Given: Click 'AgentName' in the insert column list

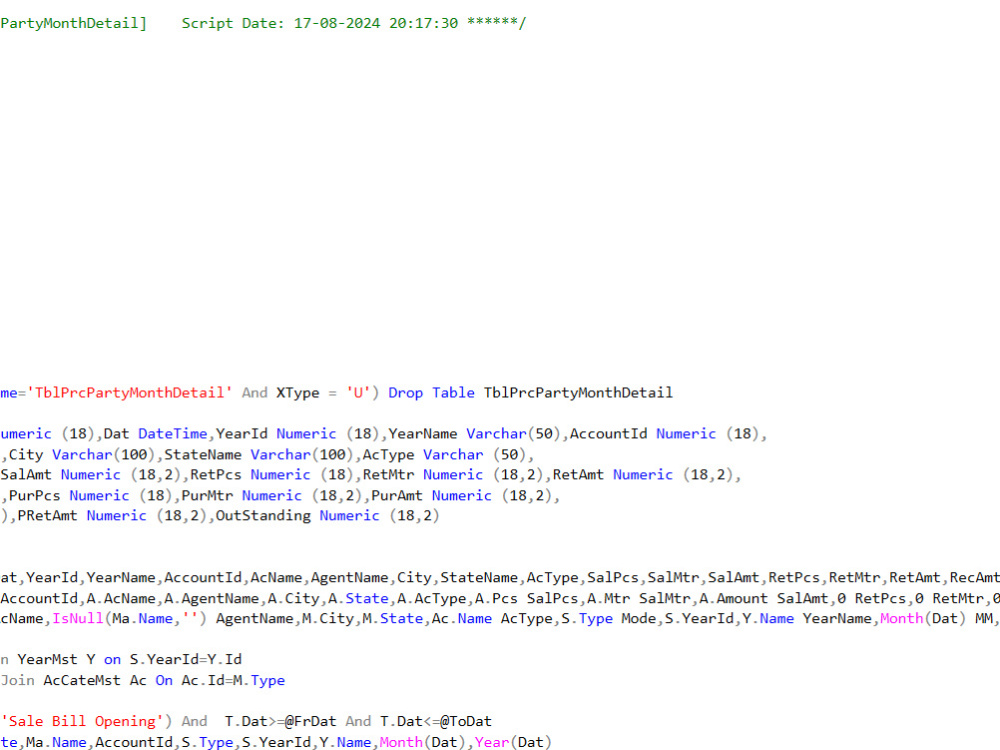Looking at the screenshot, I should [x=349, y=578].
